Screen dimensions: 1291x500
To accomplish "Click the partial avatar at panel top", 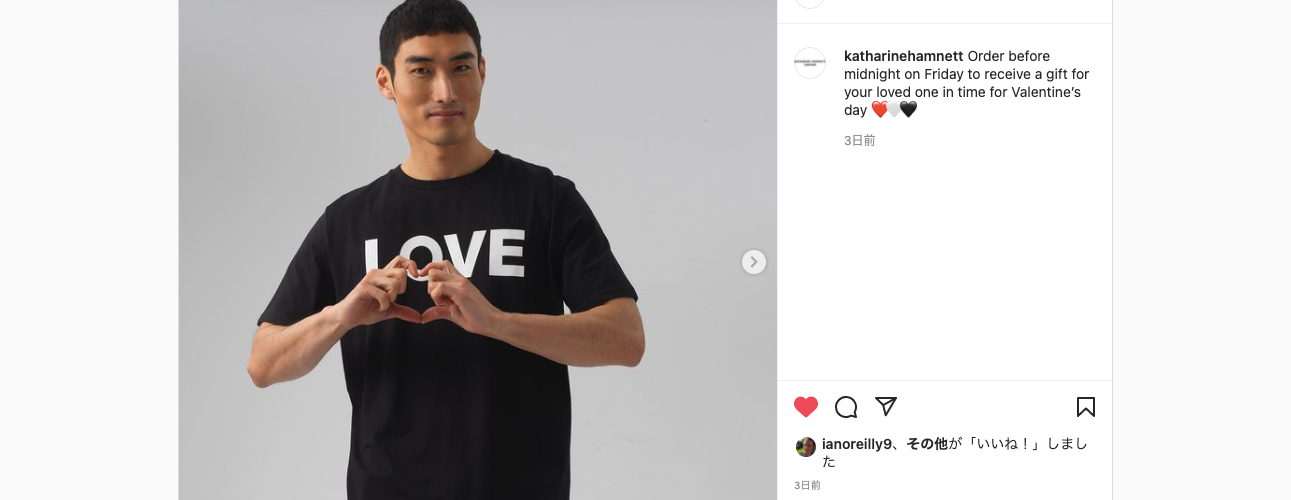I will 810,3.
